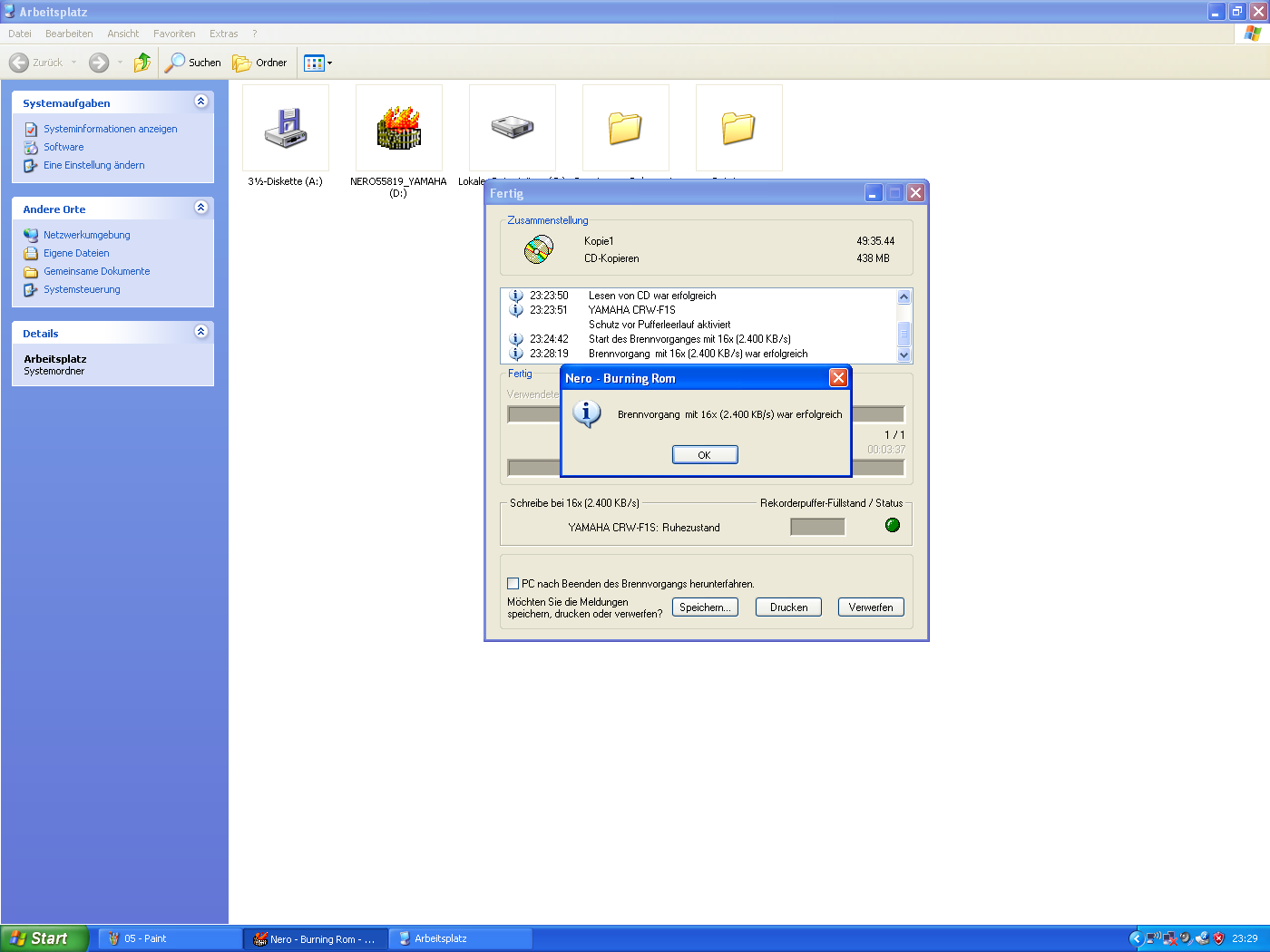Click the Systemsteuerung icon in sidebar
1270x952 pixels.
[31, 290]
